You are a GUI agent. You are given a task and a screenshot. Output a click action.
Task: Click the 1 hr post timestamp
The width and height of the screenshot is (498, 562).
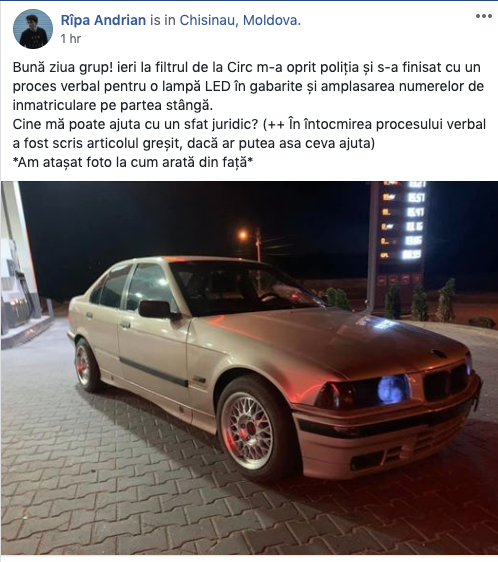click(71, 38)
